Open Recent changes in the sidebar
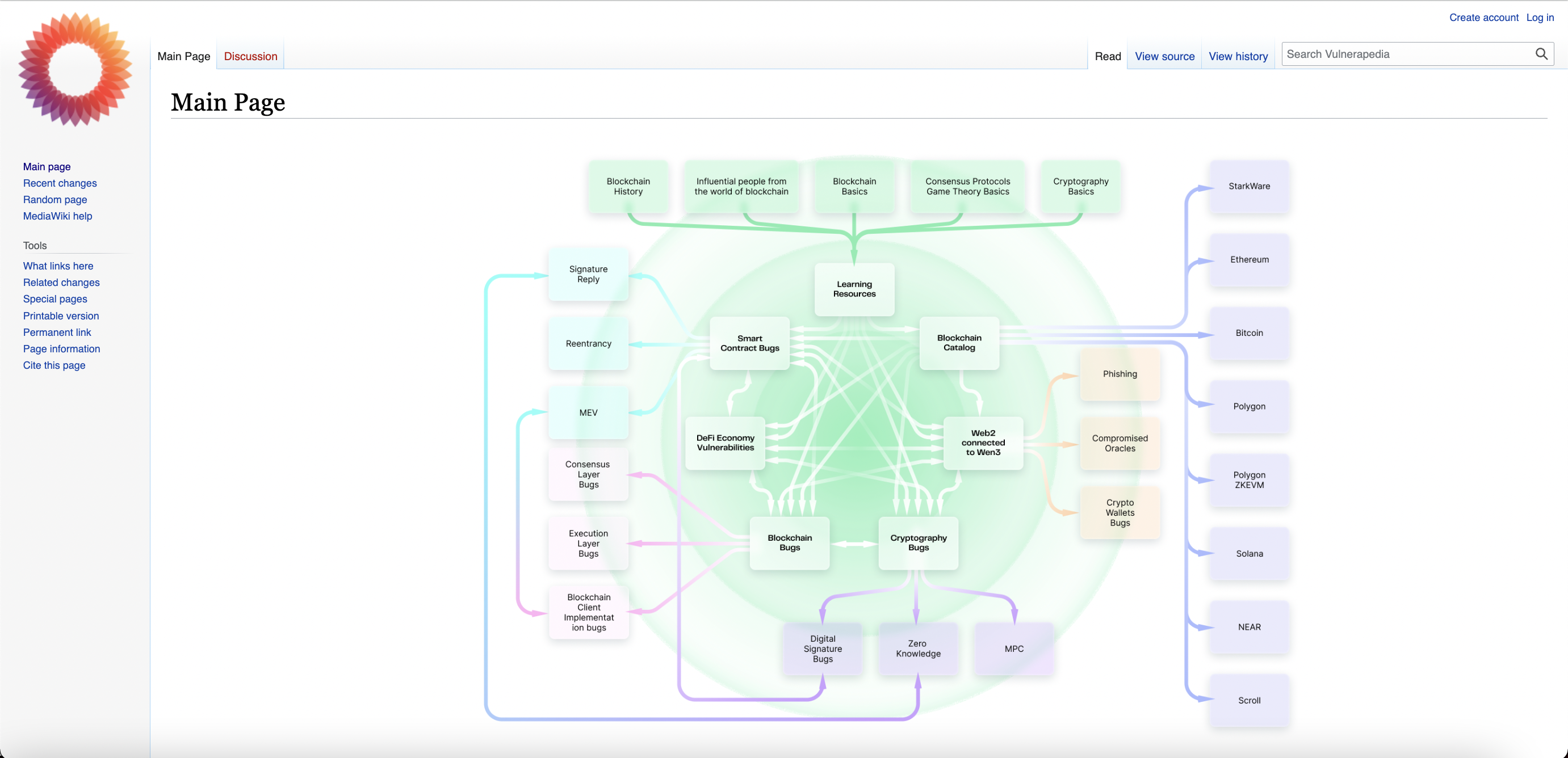1568x758 pixels. pos(60,183)
